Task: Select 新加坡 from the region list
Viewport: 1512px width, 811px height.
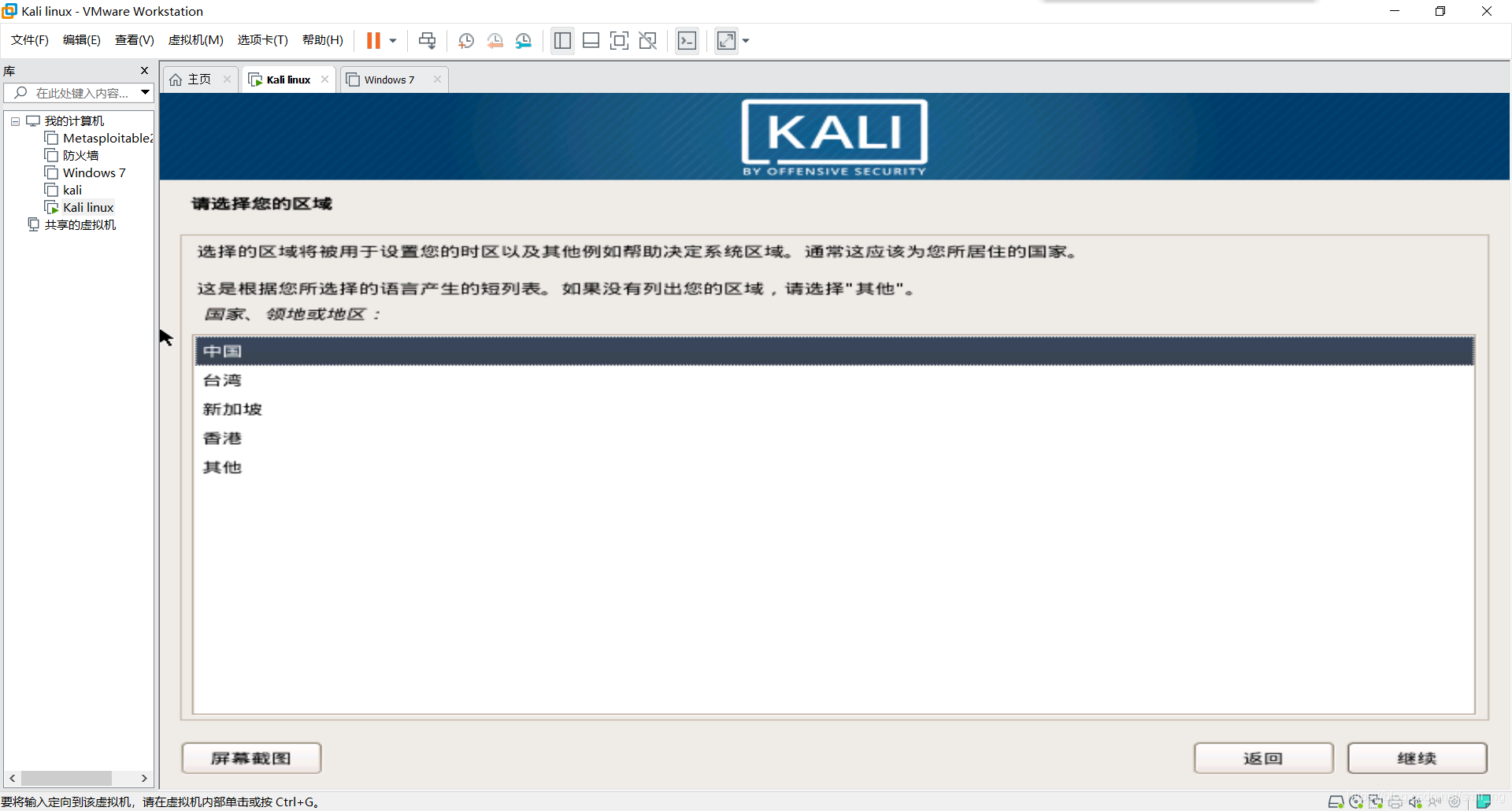Action: click(232, 409)
